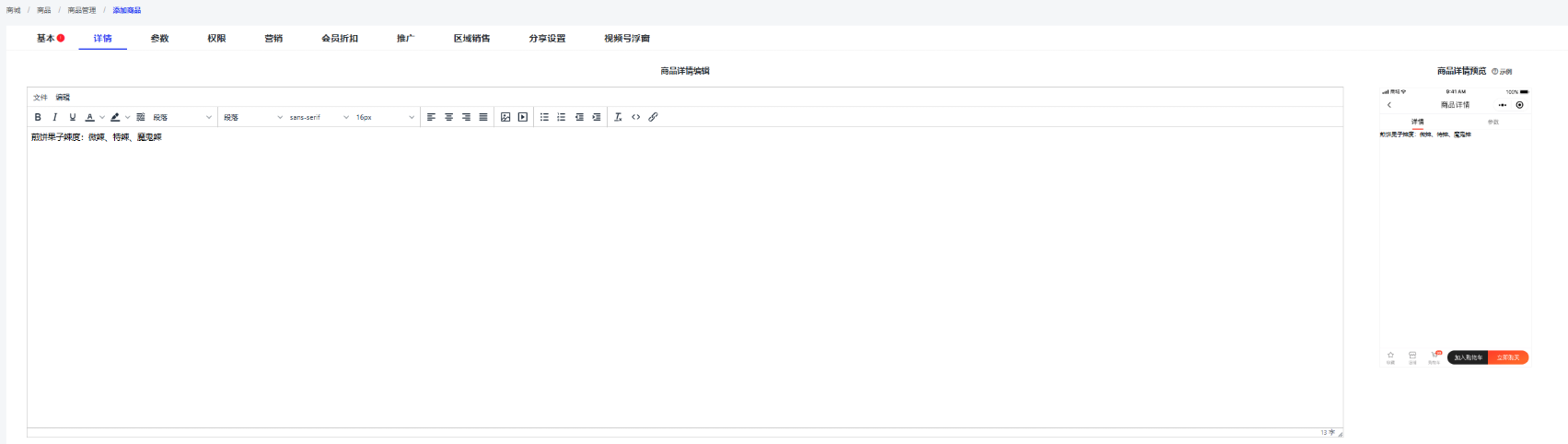
Task: Open the 营销 tab
Action: [273, 39]
